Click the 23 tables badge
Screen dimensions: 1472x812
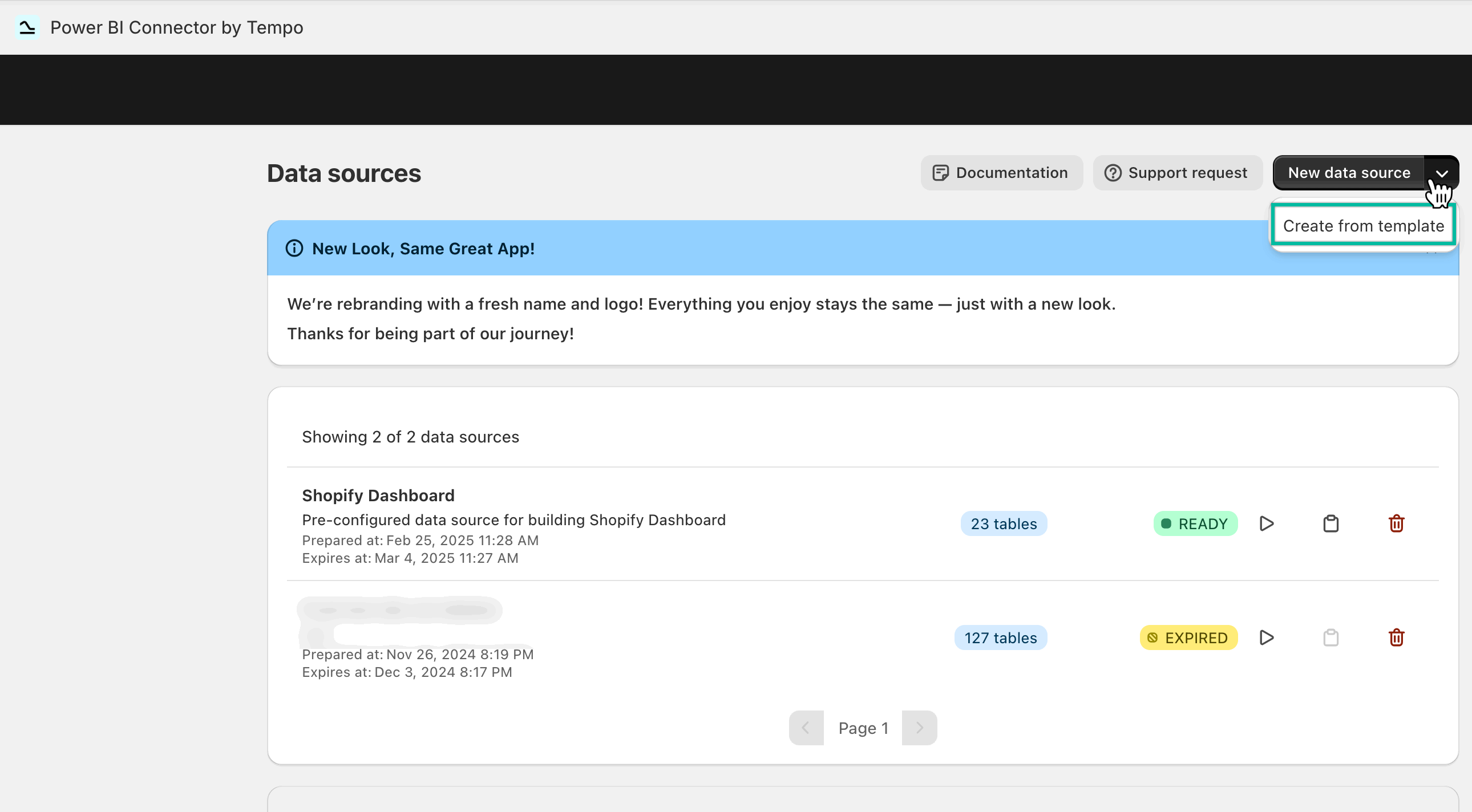point(1004,523)
